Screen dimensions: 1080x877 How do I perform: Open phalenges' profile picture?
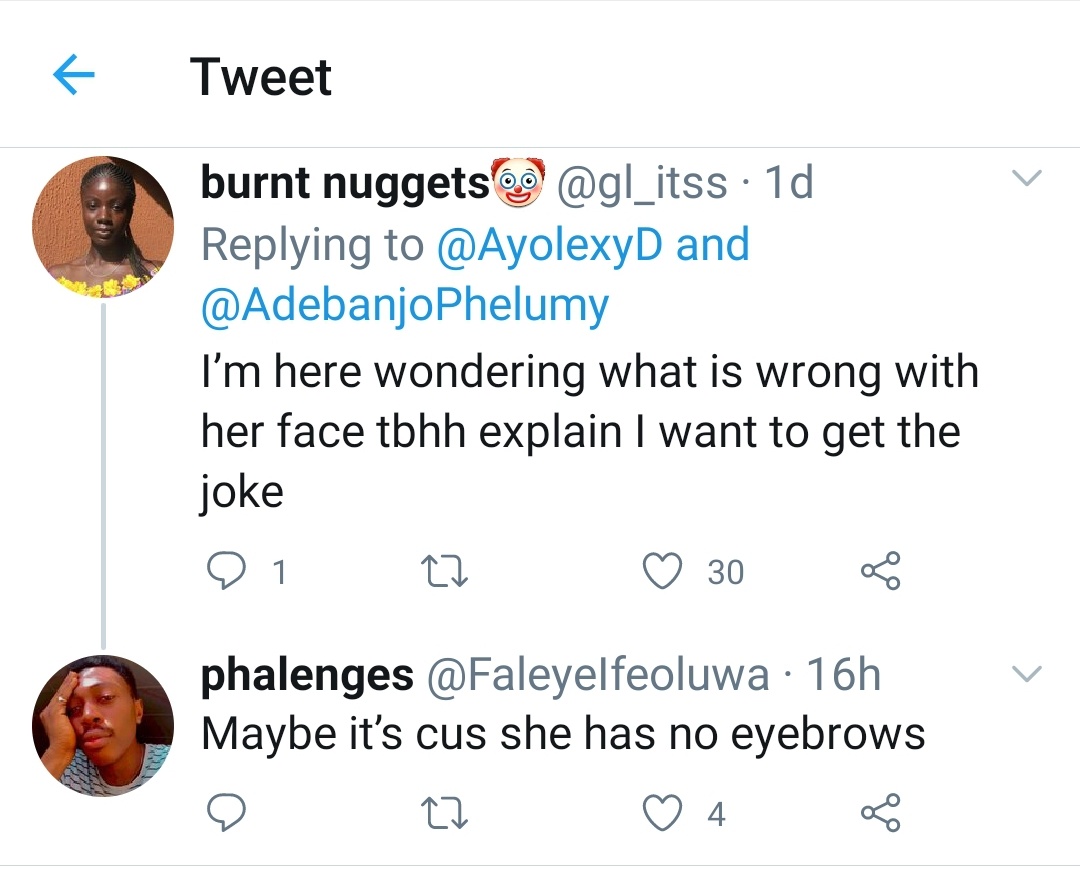coord(103,725)
